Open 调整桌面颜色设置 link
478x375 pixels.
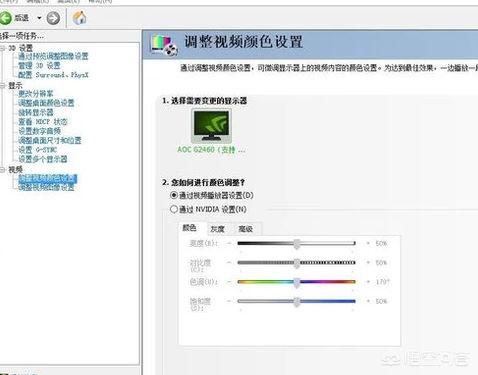46,103
